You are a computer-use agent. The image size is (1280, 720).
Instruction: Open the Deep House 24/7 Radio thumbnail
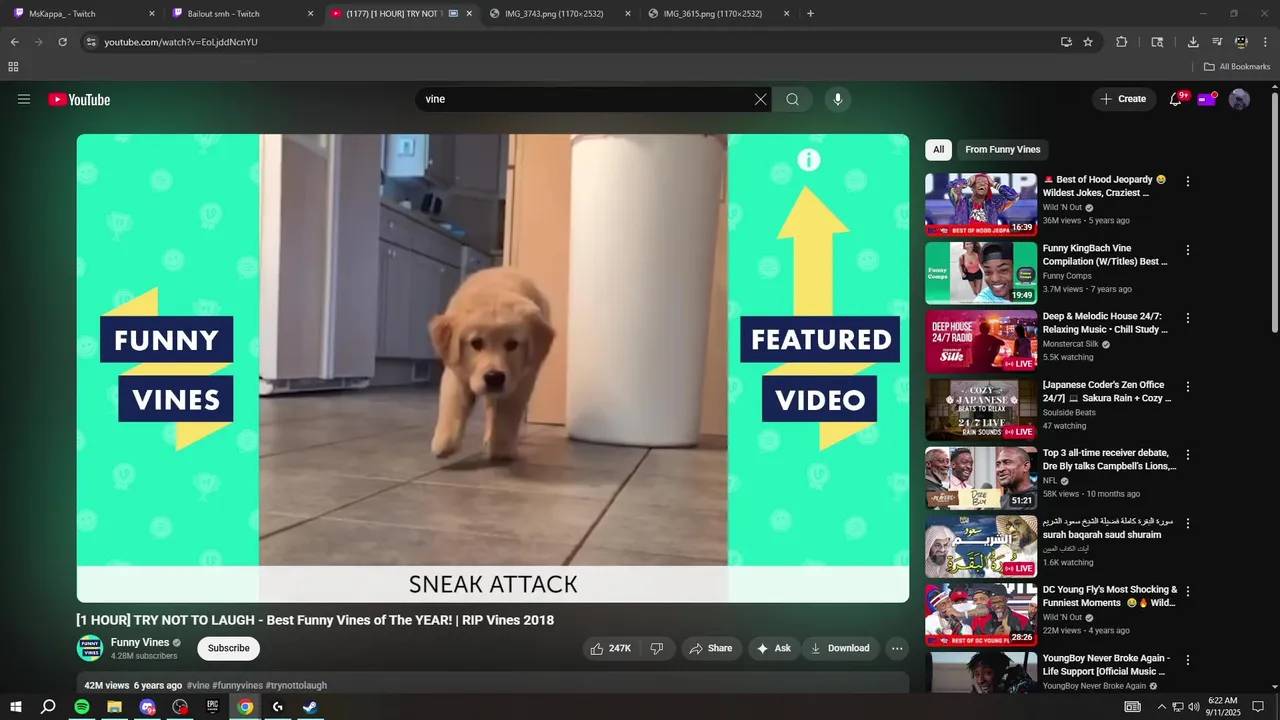(x=981, y=341)
